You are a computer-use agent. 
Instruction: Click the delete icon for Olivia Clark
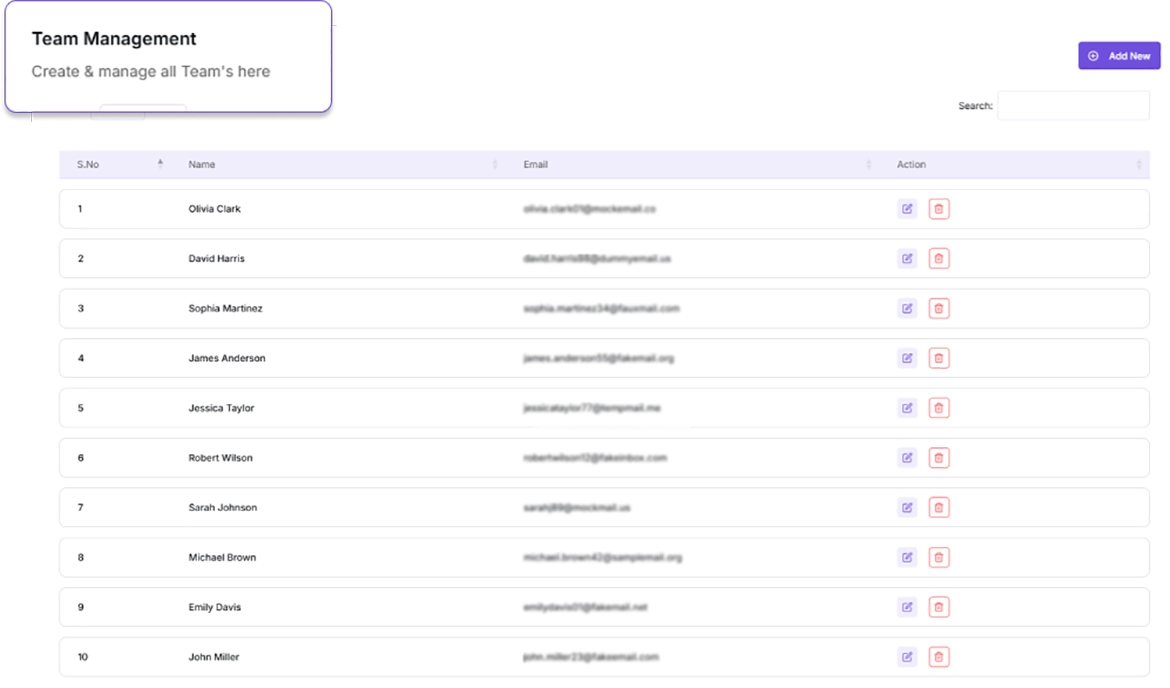point(938,209)
